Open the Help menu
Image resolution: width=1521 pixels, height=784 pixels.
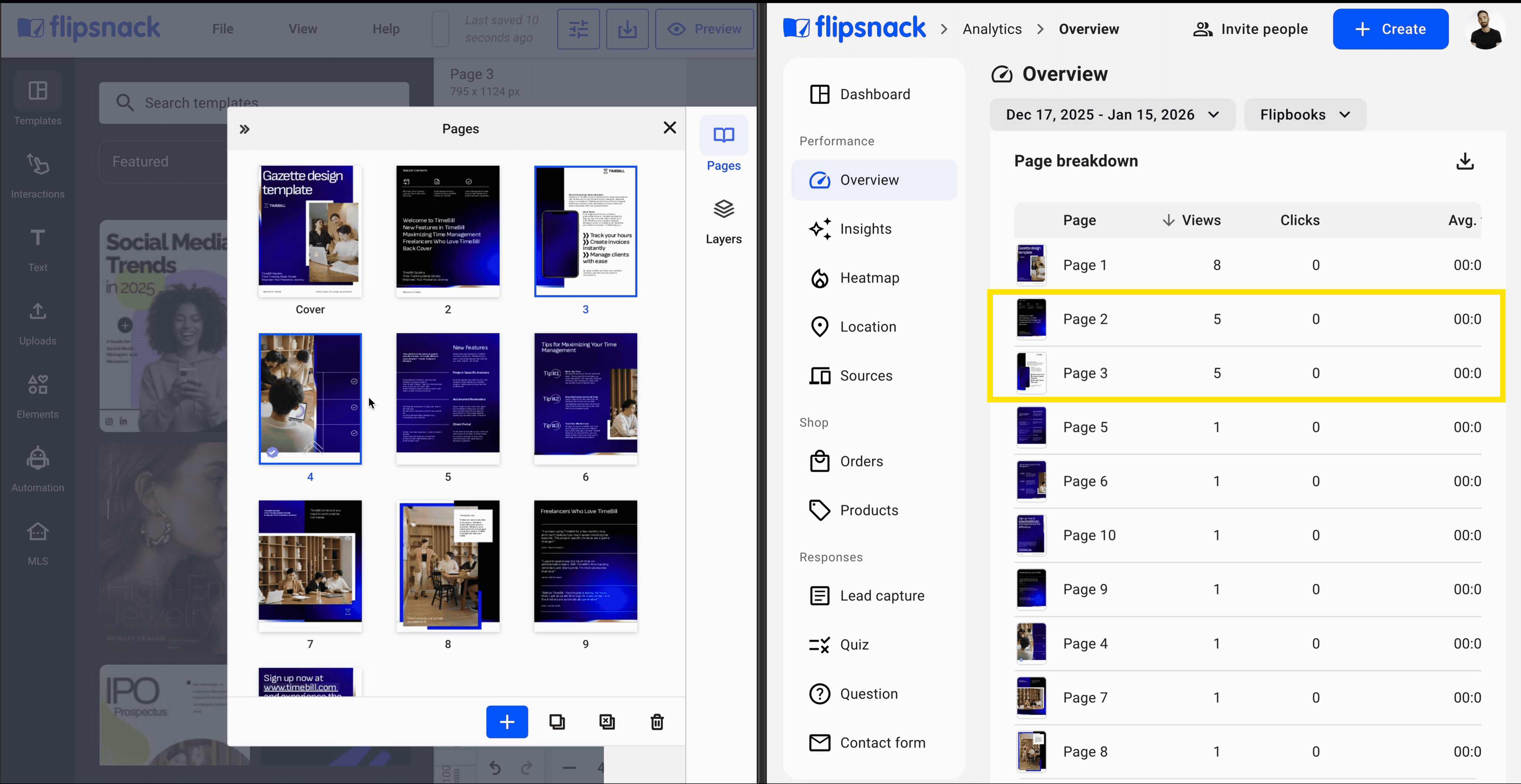pos(385,29)
